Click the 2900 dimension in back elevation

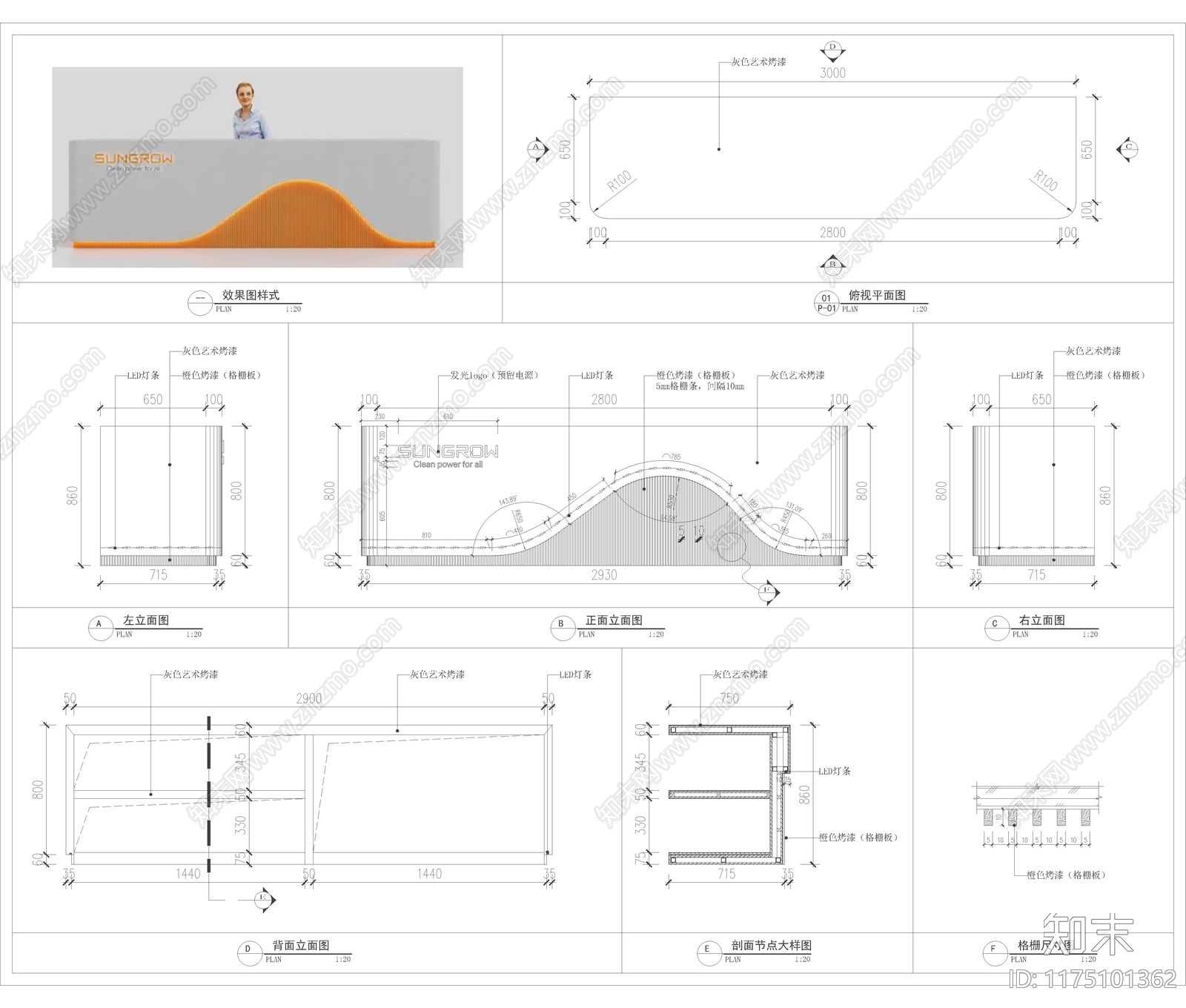309,698
